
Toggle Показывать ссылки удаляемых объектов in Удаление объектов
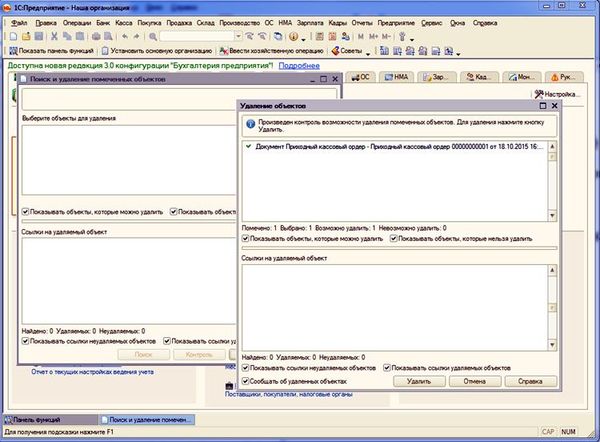387,368
